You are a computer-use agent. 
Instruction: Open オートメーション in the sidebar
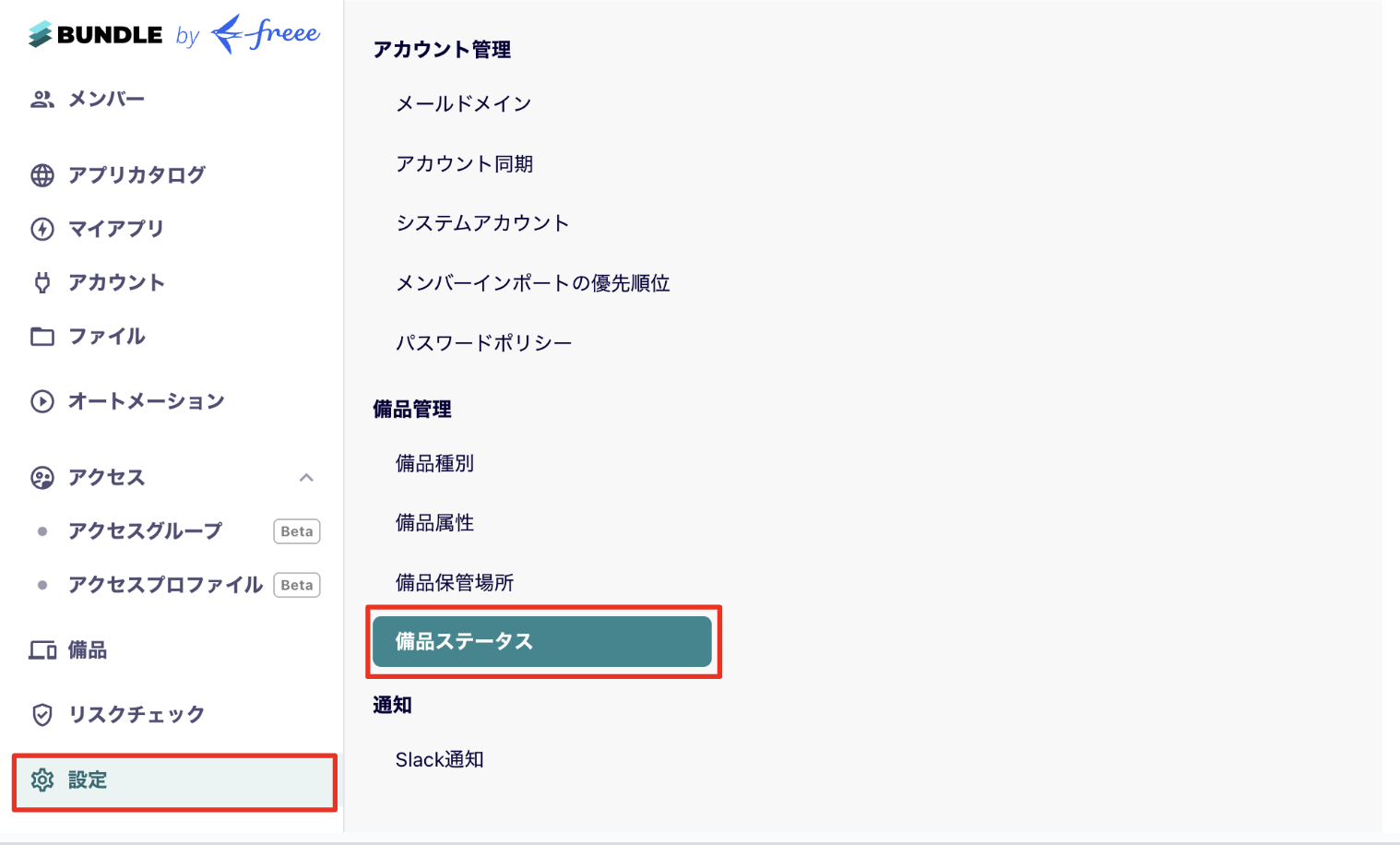point(147,401)
